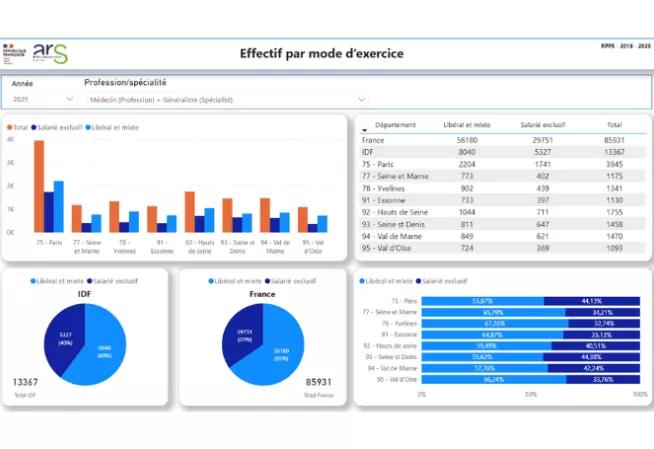Click Libéral et mixte legend dot above IDF pie
The height and width of the screenshot is (449, 654).
[33, 282]
